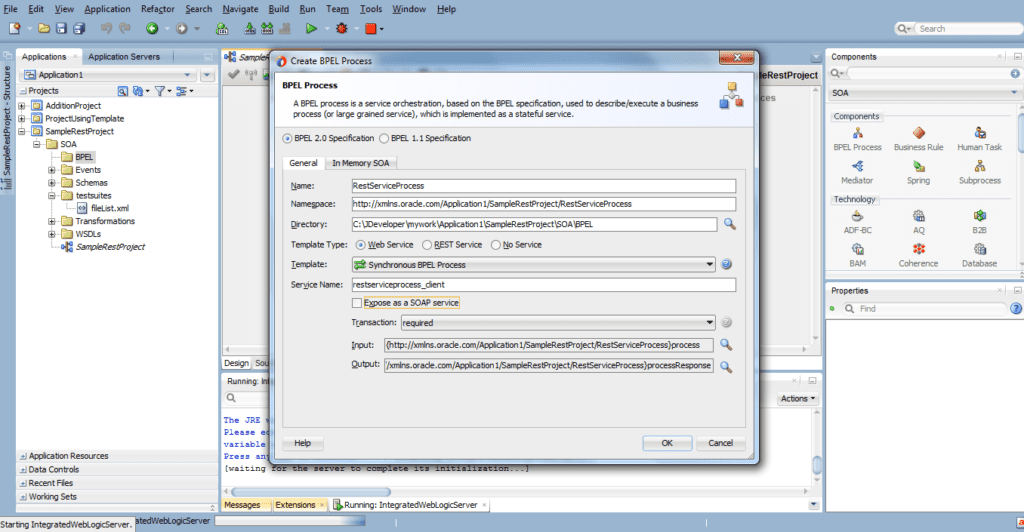Click the Namespace input field

click(x=543, y=204)
